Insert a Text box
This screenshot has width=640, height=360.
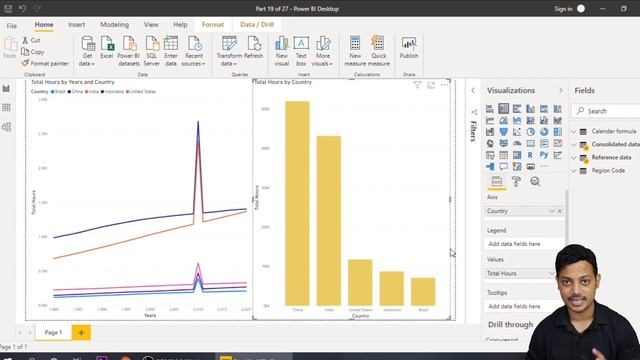coord(301,51)
